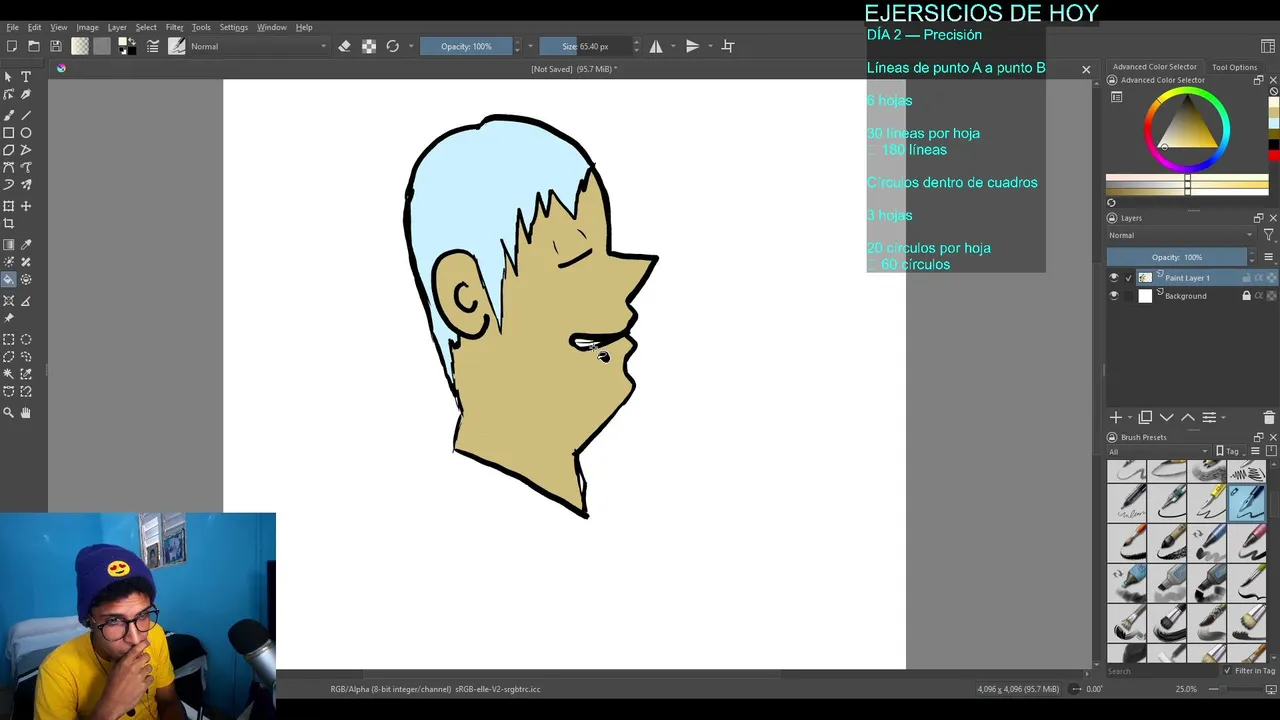
Task: Save the document from toolbar
Action: [x=56, y=46]
